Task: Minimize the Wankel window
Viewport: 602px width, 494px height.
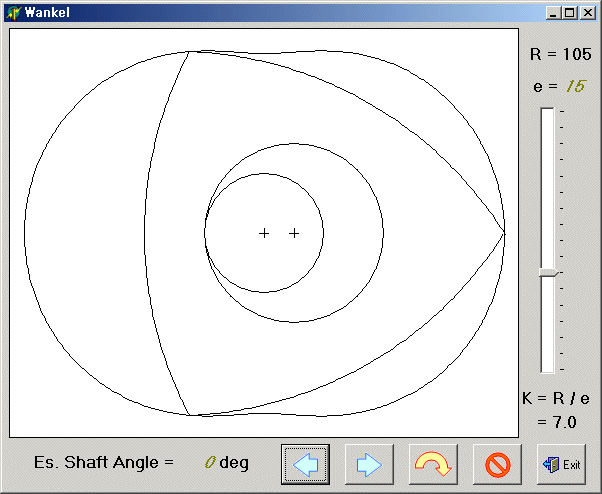Action: 554,13
